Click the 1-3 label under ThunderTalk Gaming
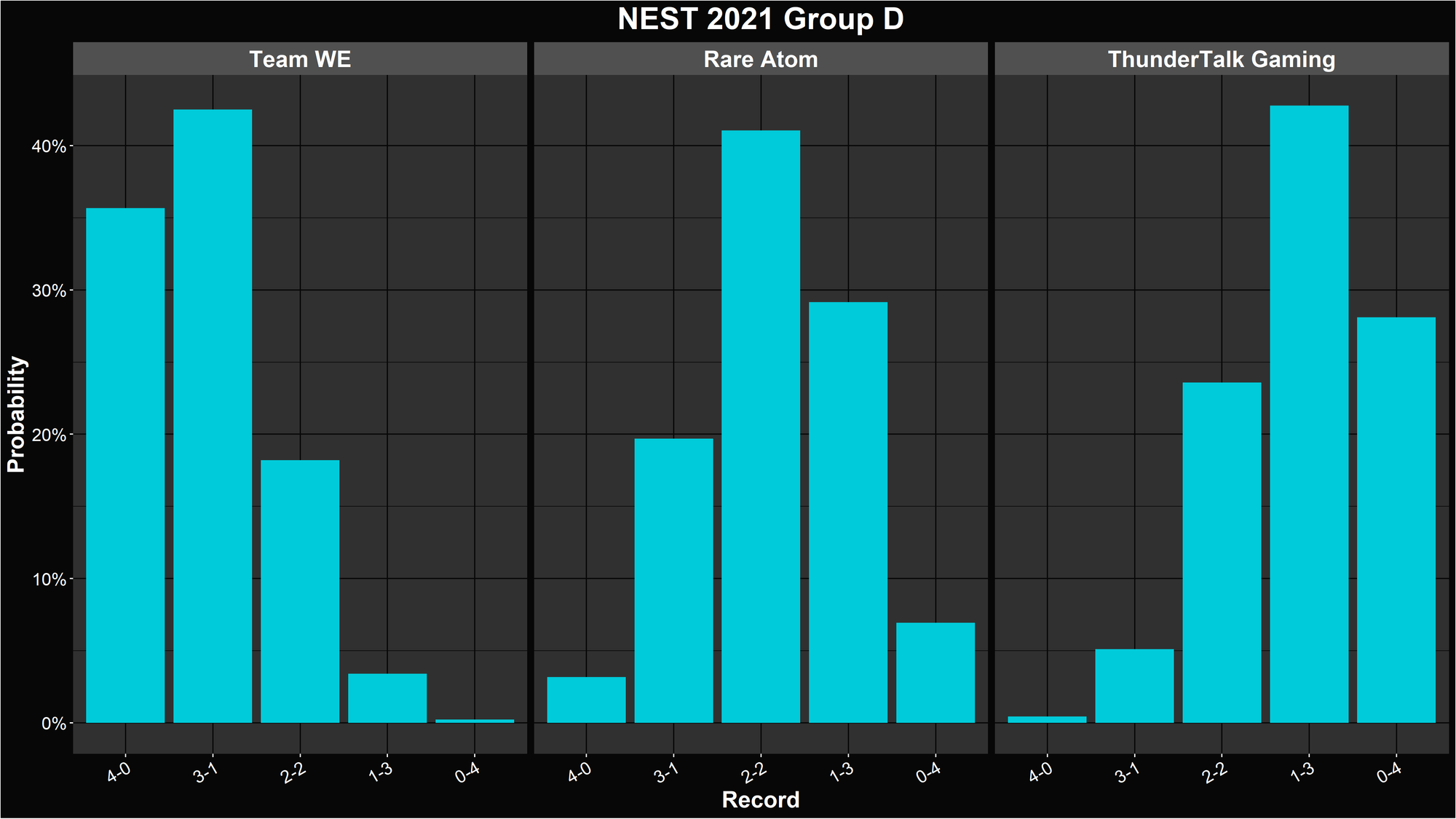The width and height of the screenshot is (1456, 819). [1303, 773]
